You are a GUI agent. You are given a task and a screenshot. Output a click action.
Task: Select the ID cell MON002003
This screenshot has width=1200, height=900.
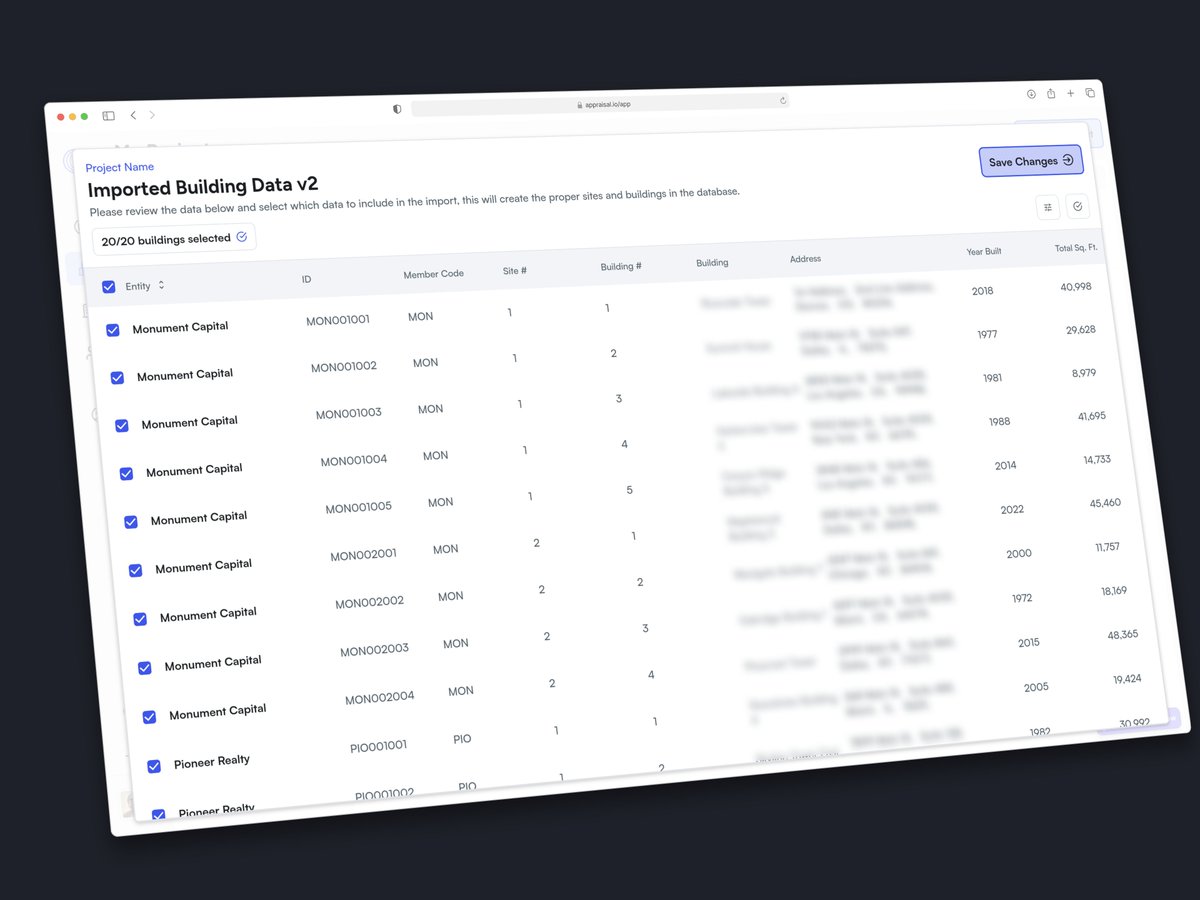[x=375, y=650]
